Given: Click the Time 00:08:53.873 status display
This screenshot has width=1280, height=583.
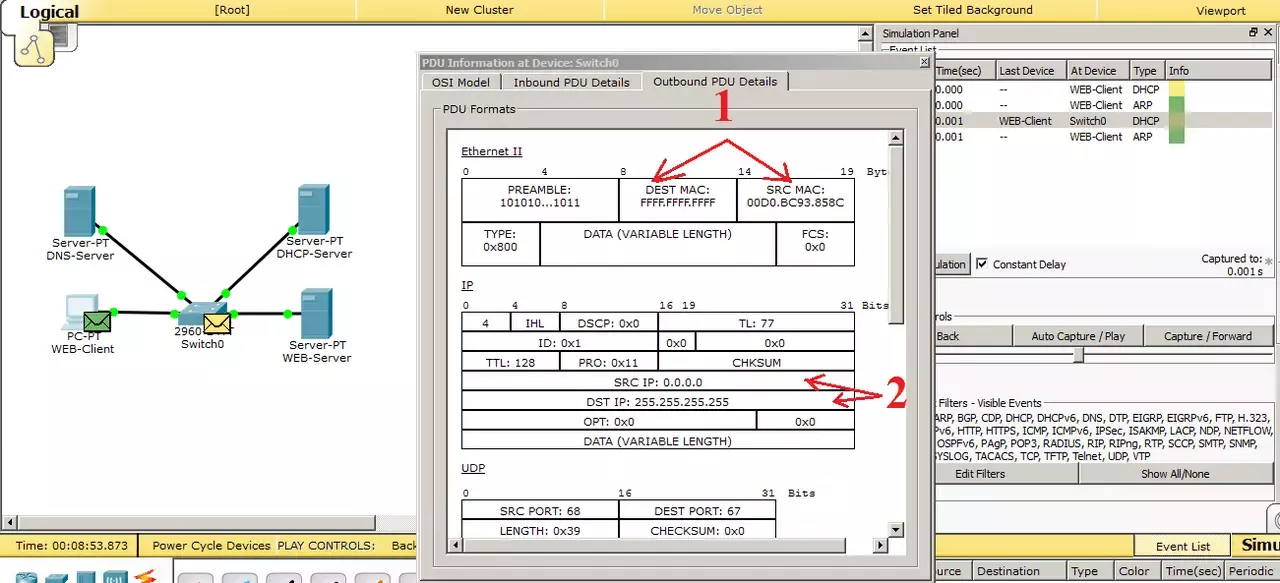Looking at the screenshot, I should [72, 546].
